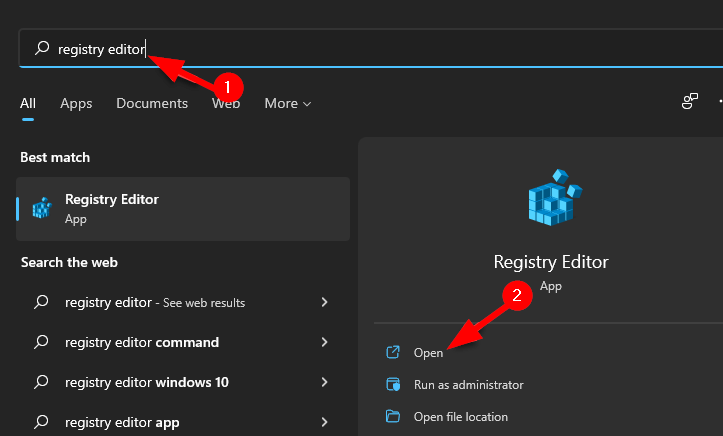Switch to the Apps tab
Image resolution: width=723 pixels, height=436 pixels.
pos(76,104)
